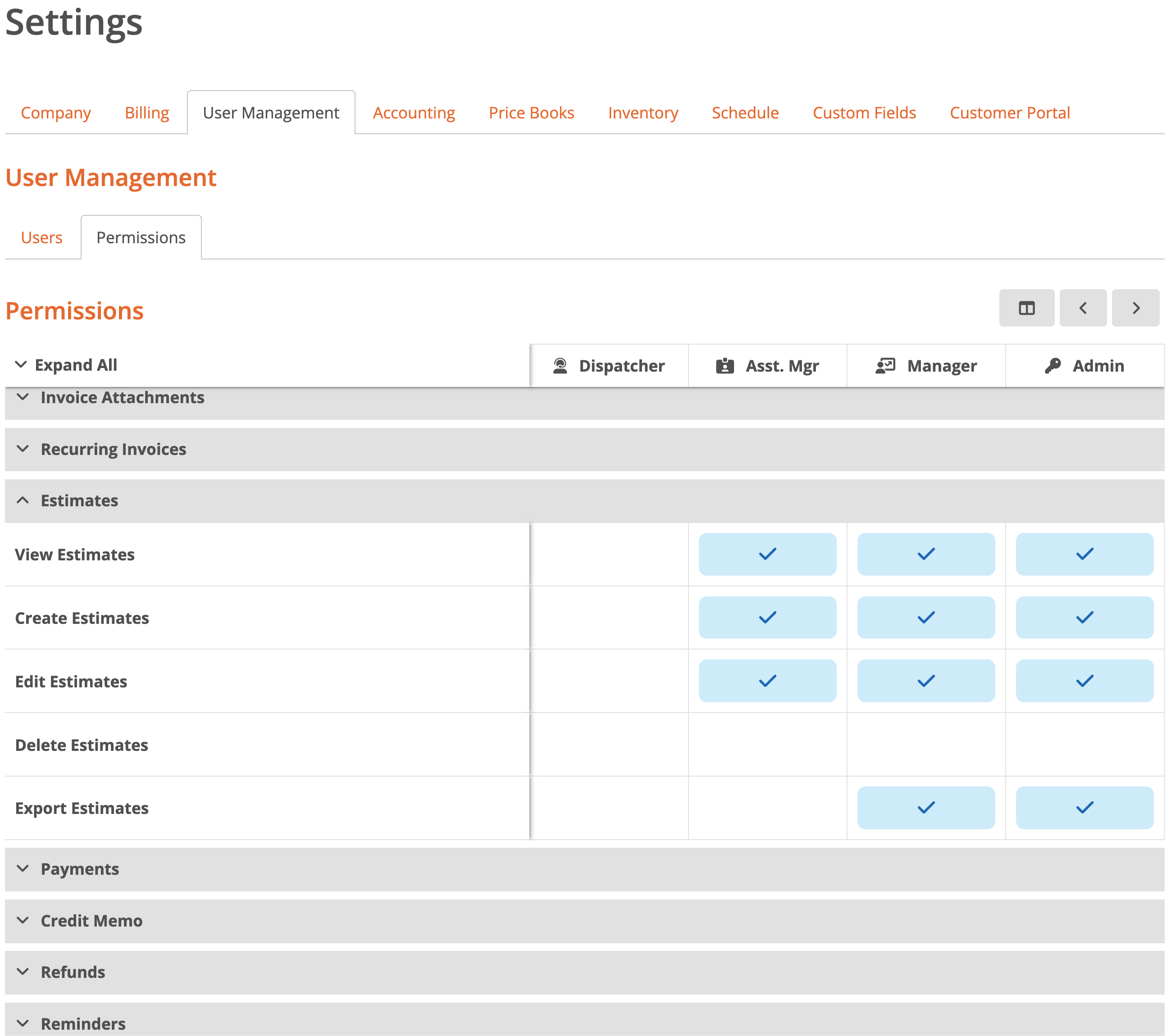Screen dimensions: 1176x1036
Task: Expand the Refunds section
Action: [584, 972]
